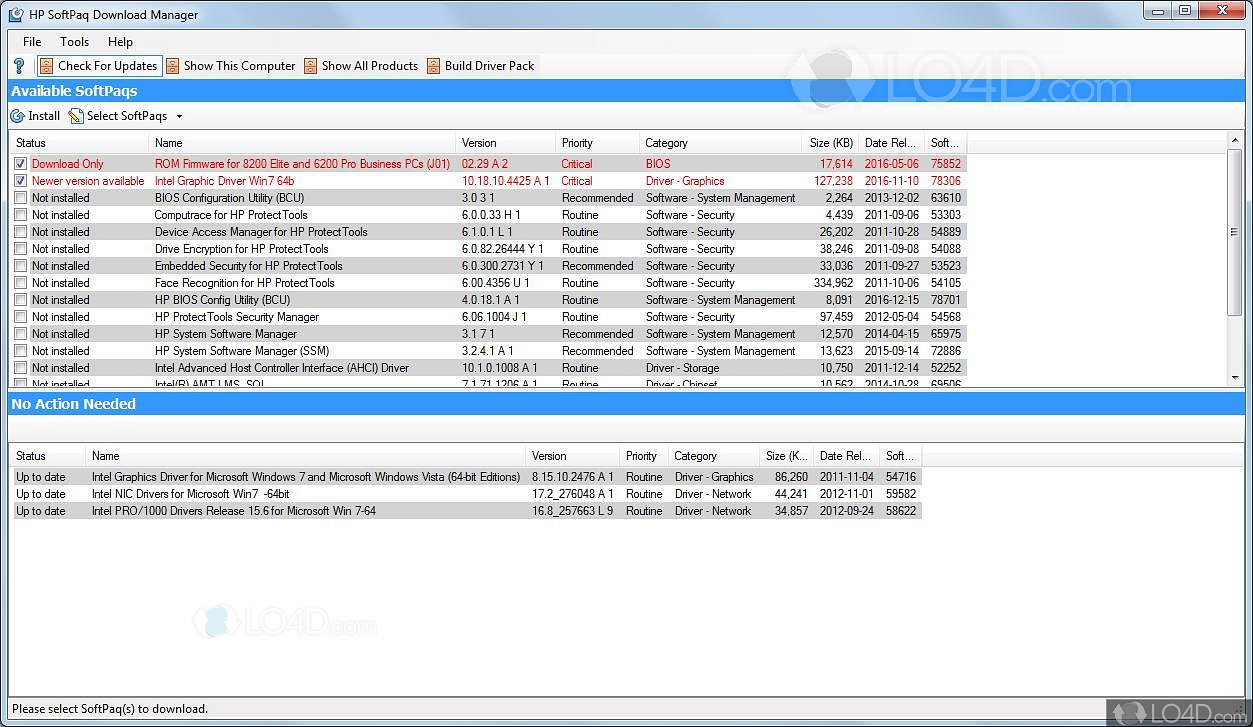Click the Check For Updates icon
The height and width of the screenshot is (727, 1253).
(46, 66)
